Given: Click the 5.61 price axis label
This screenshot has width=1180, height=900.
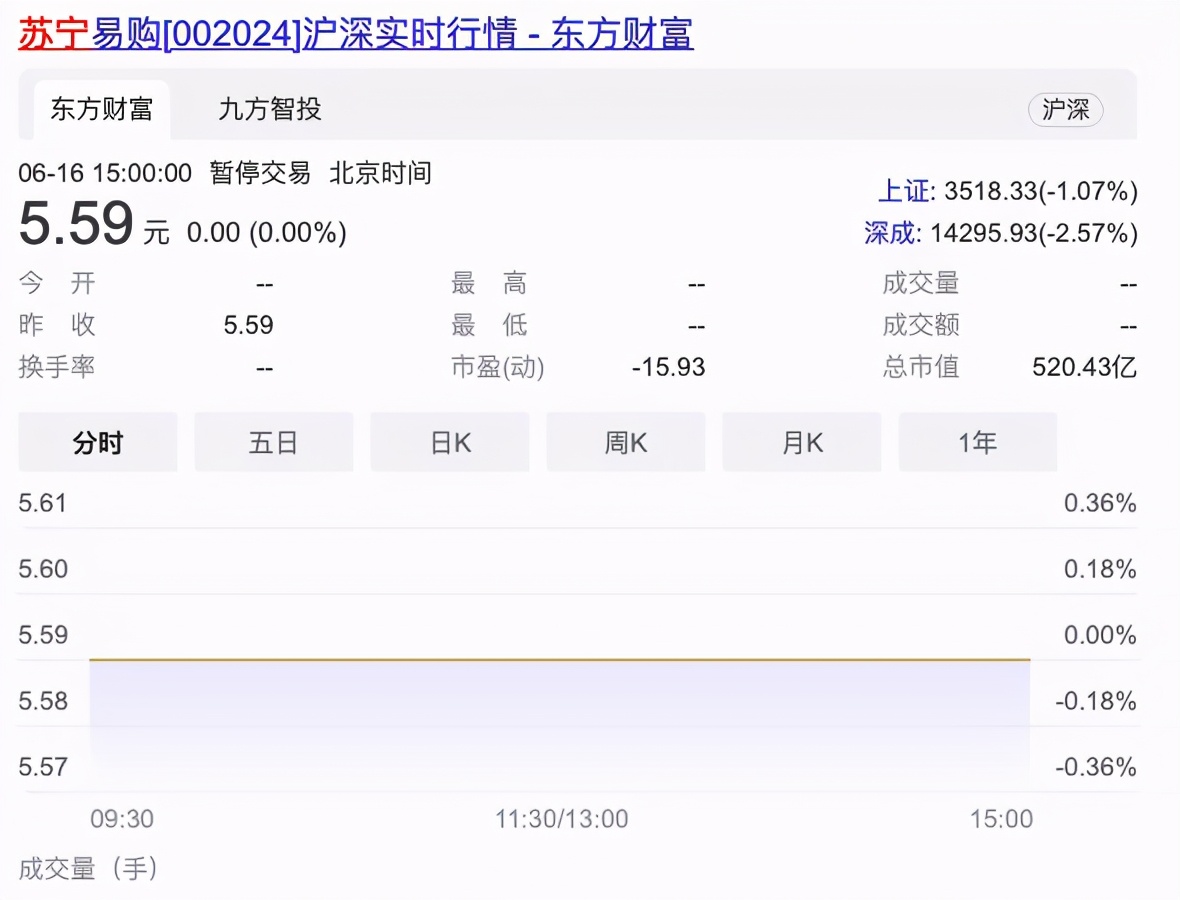Looking at the screenshot, I should click(43, 503).
